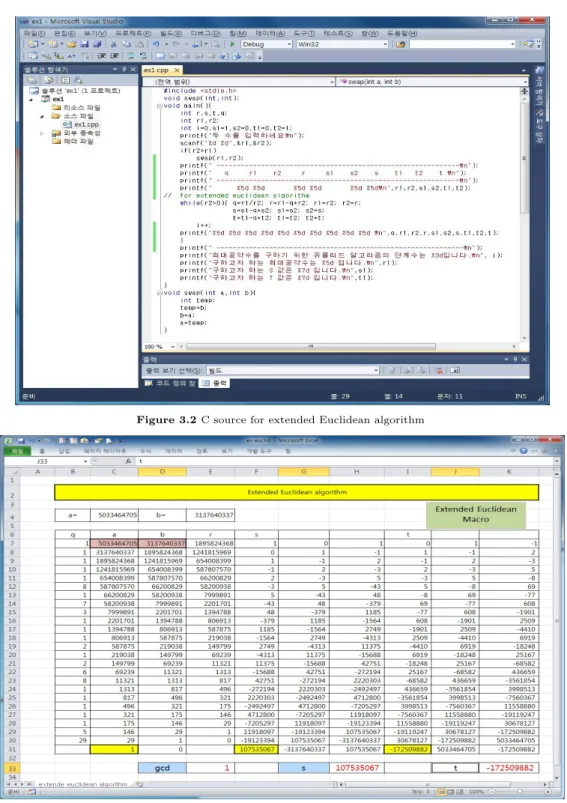This screenshot has height=803, width=567.
Task: Click the Cut scissors icon in Visual Studio
Action: 114,45
